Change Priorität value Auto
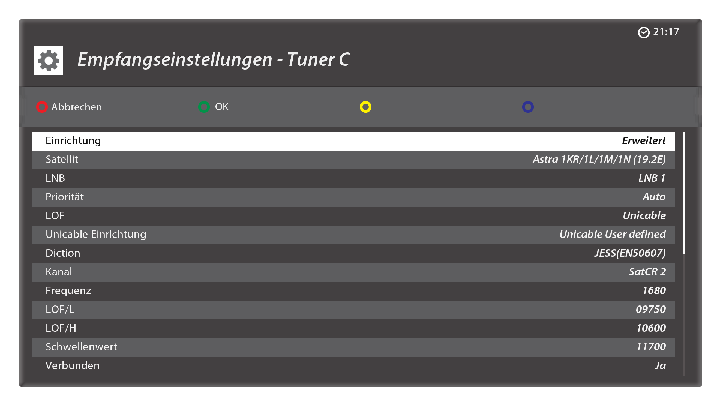Viewport: 720px width, 405px height. coord(653,197)
